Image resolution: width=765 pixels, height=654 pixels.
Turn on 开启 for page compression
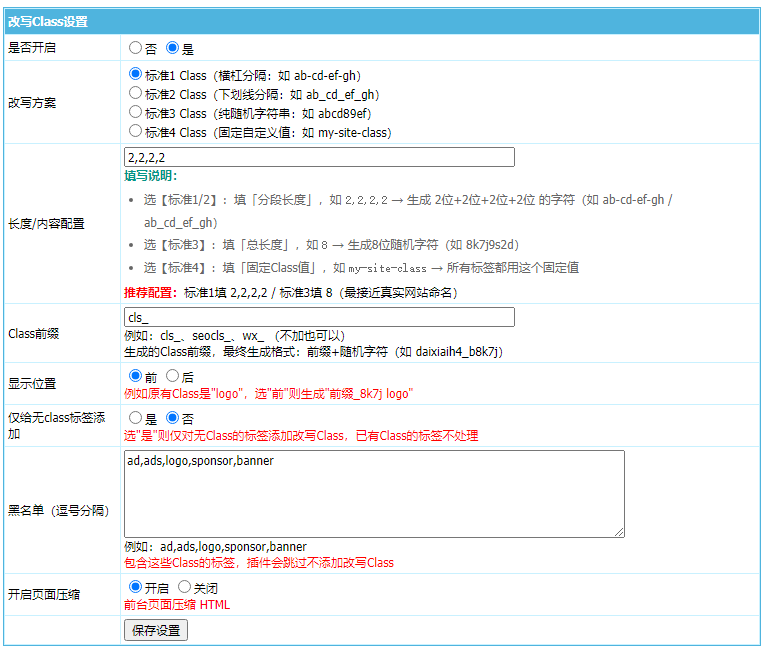[135, 587]
